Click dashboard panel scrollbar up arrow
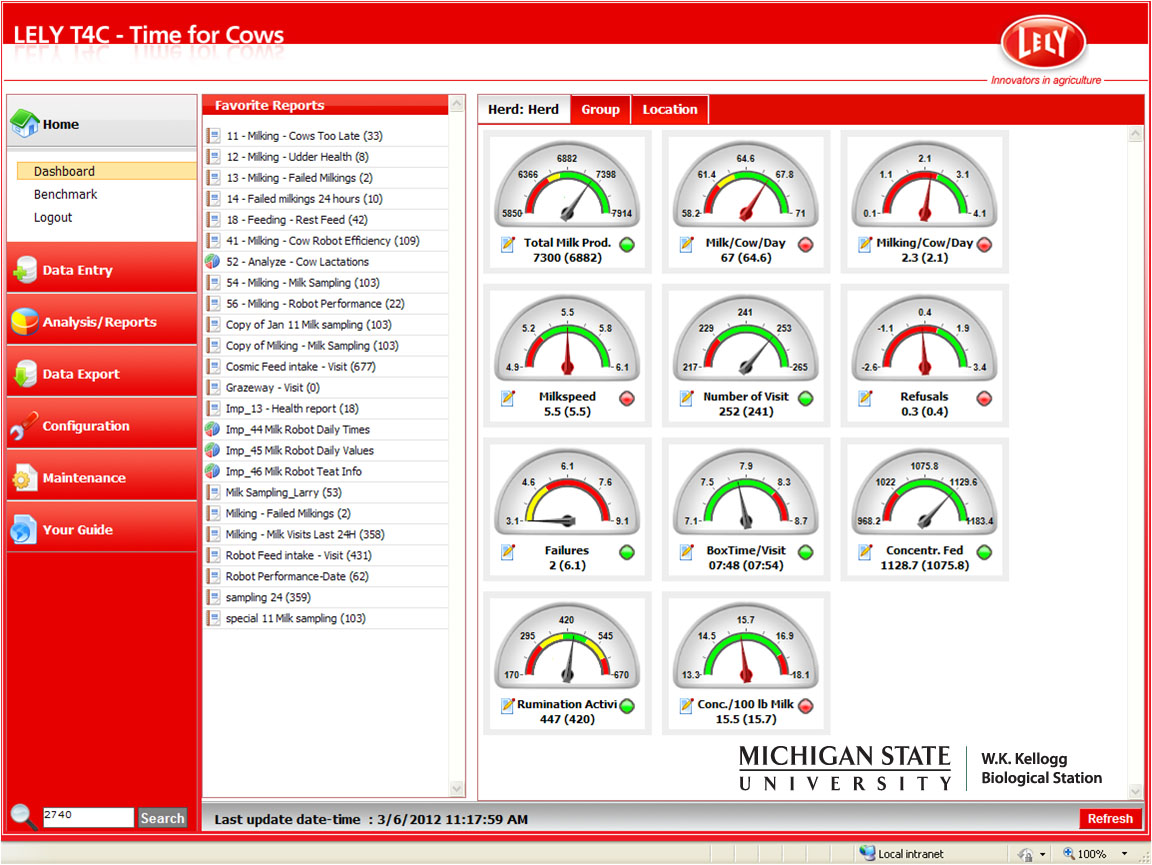The height and width of the screenshot is (865, 1152). click(1136, 134)
